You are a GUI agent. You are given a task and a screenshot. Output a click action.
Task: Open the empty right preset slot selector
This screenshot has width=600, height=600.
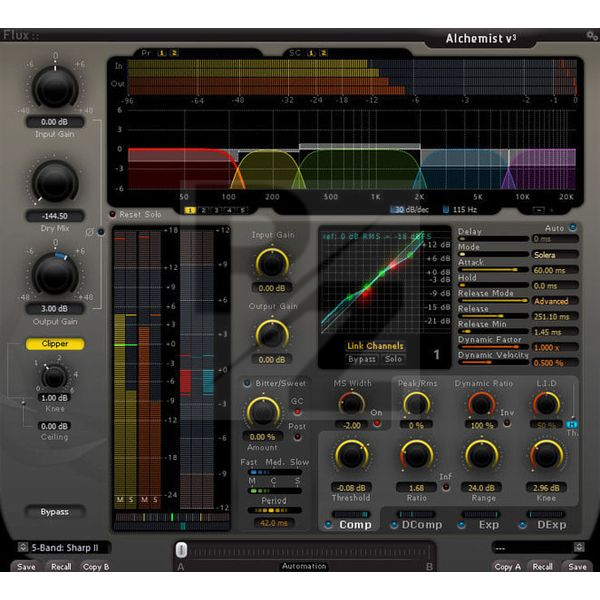coord(538,548)
